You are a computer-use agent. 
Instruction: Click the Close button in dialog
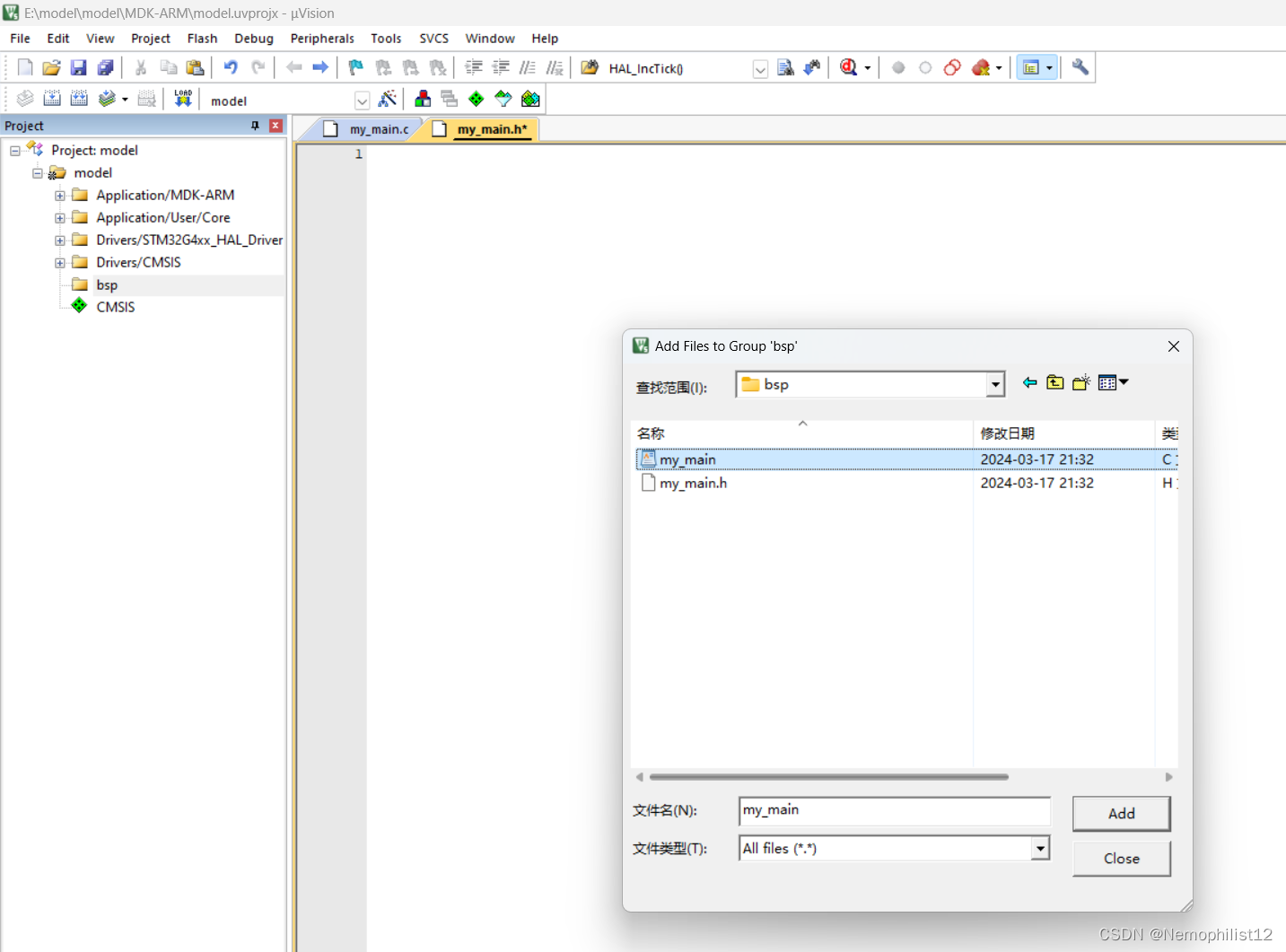[1122, 859]
